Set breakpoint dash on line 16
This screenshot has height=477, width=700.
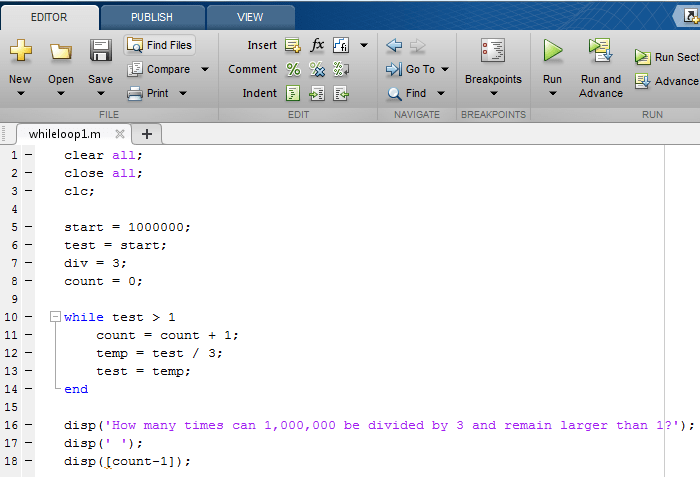click(x=29, y=425)
